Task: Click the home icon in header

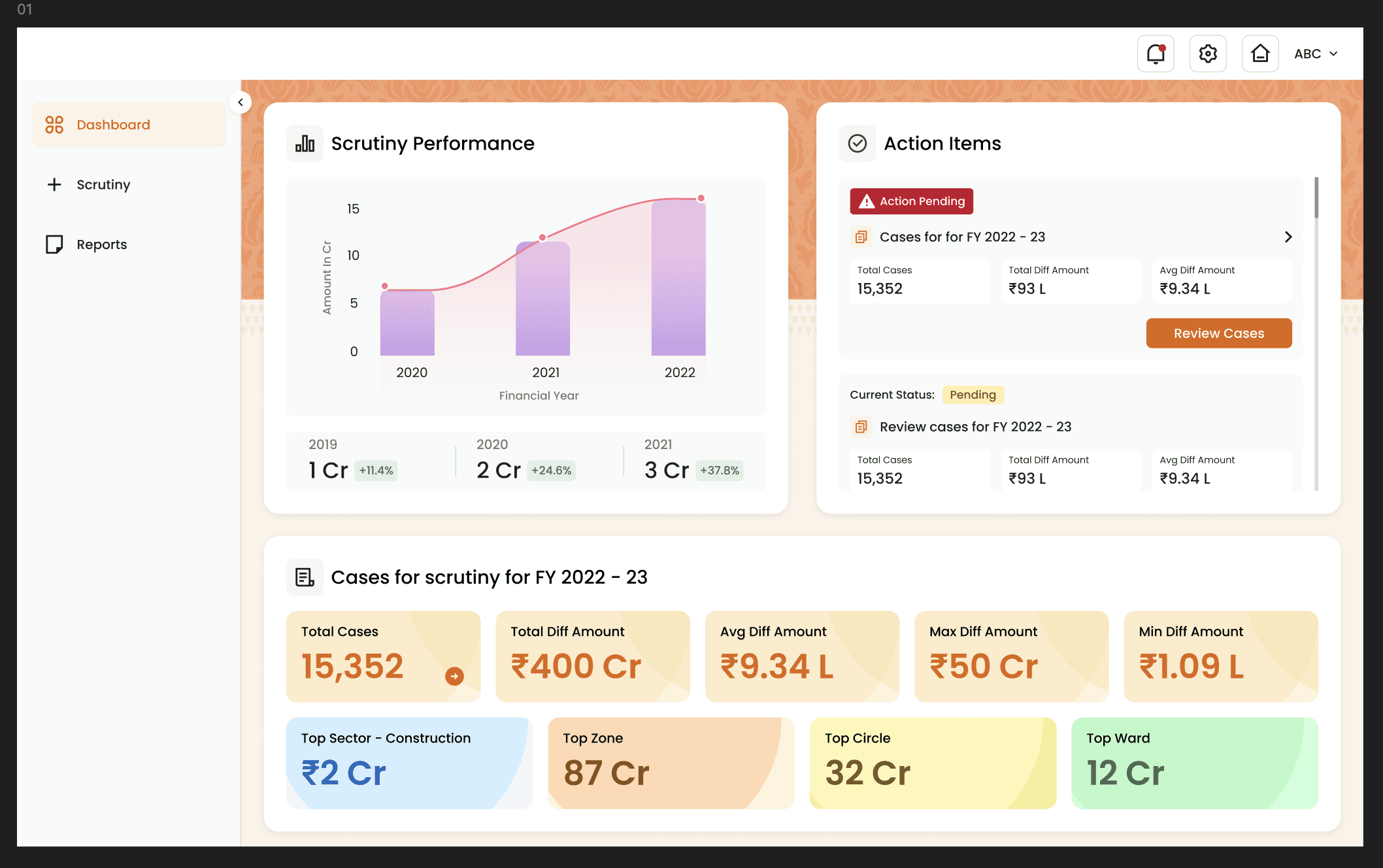Action: 1259,54
